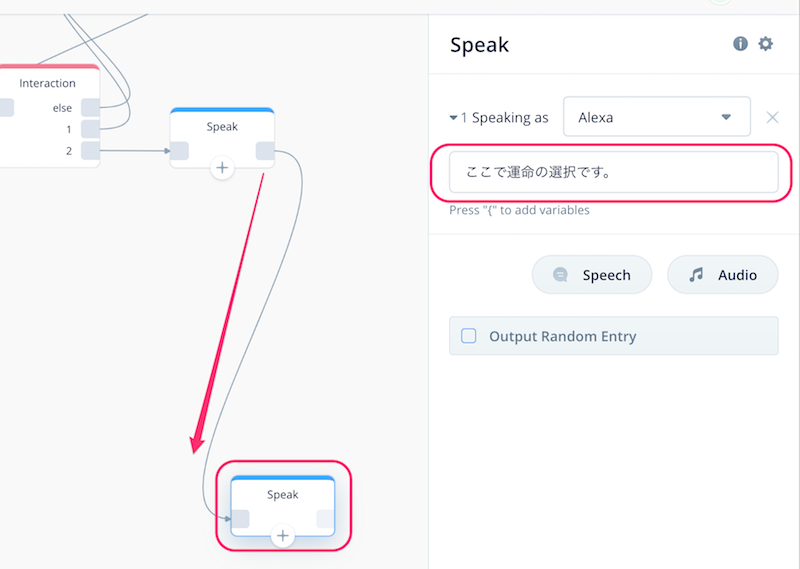The width and height of the screenshot is (800, 569).
Task: Remove the Alexa speech entry with X
Action: pyautogui.click(x=772, y=117)
